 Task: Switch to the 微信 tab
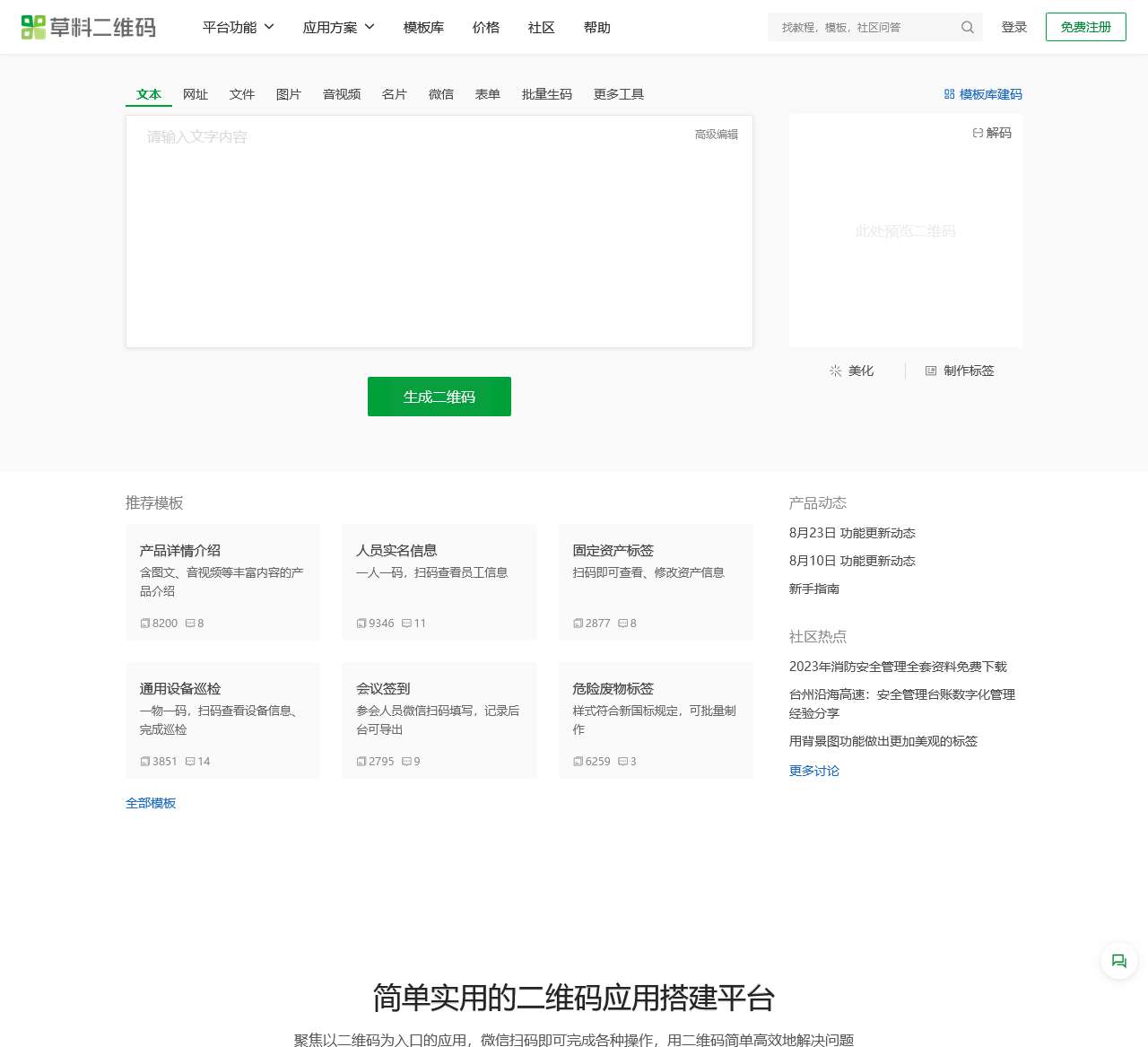tap(441, 94)
